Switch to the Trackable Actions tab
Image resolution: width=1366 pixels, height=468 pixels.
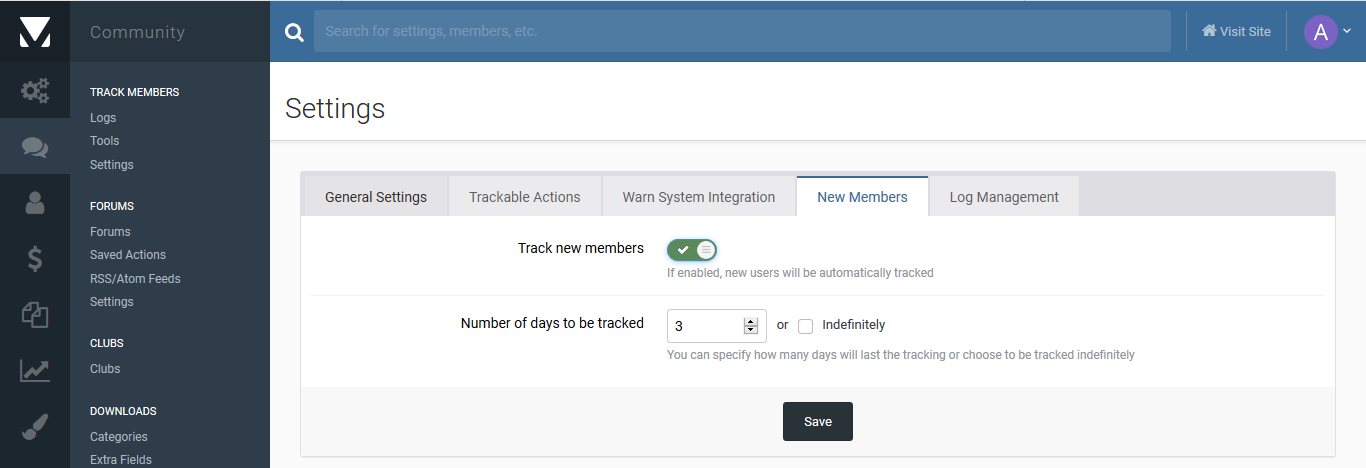(525, 197)
